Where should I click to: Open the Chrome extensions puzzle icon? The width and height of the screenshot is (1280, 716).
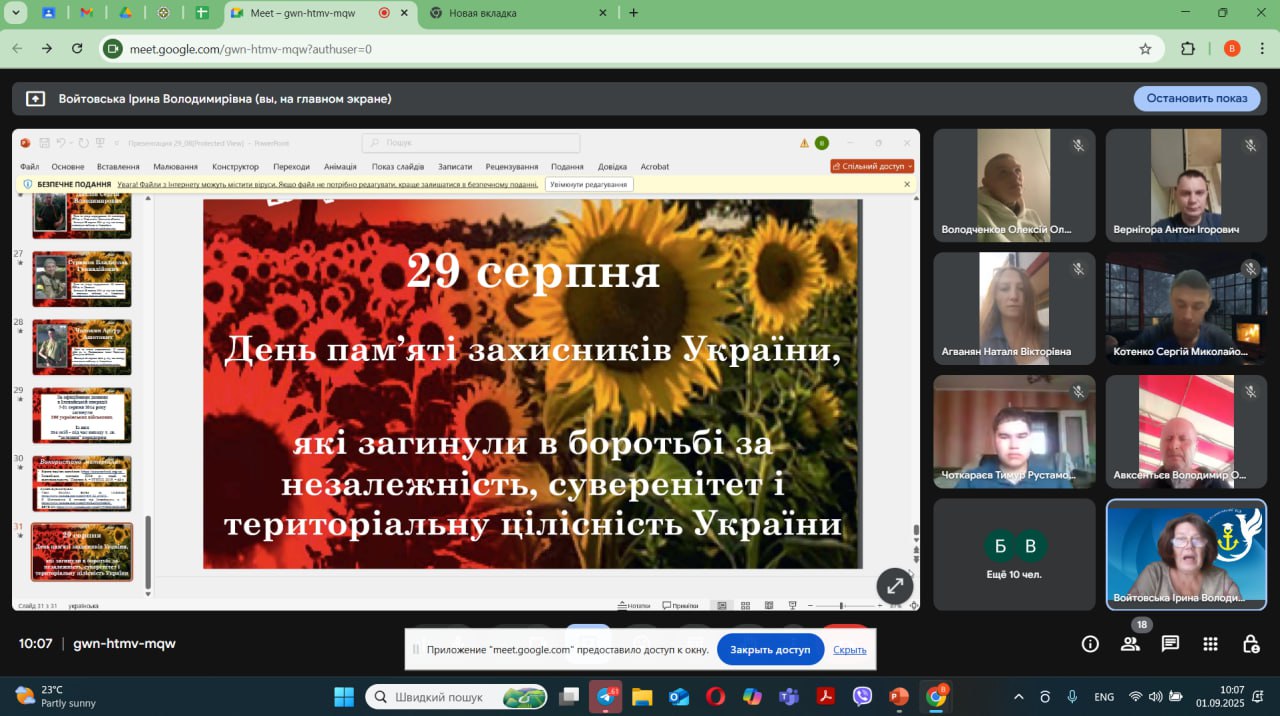coord(1188,49)
